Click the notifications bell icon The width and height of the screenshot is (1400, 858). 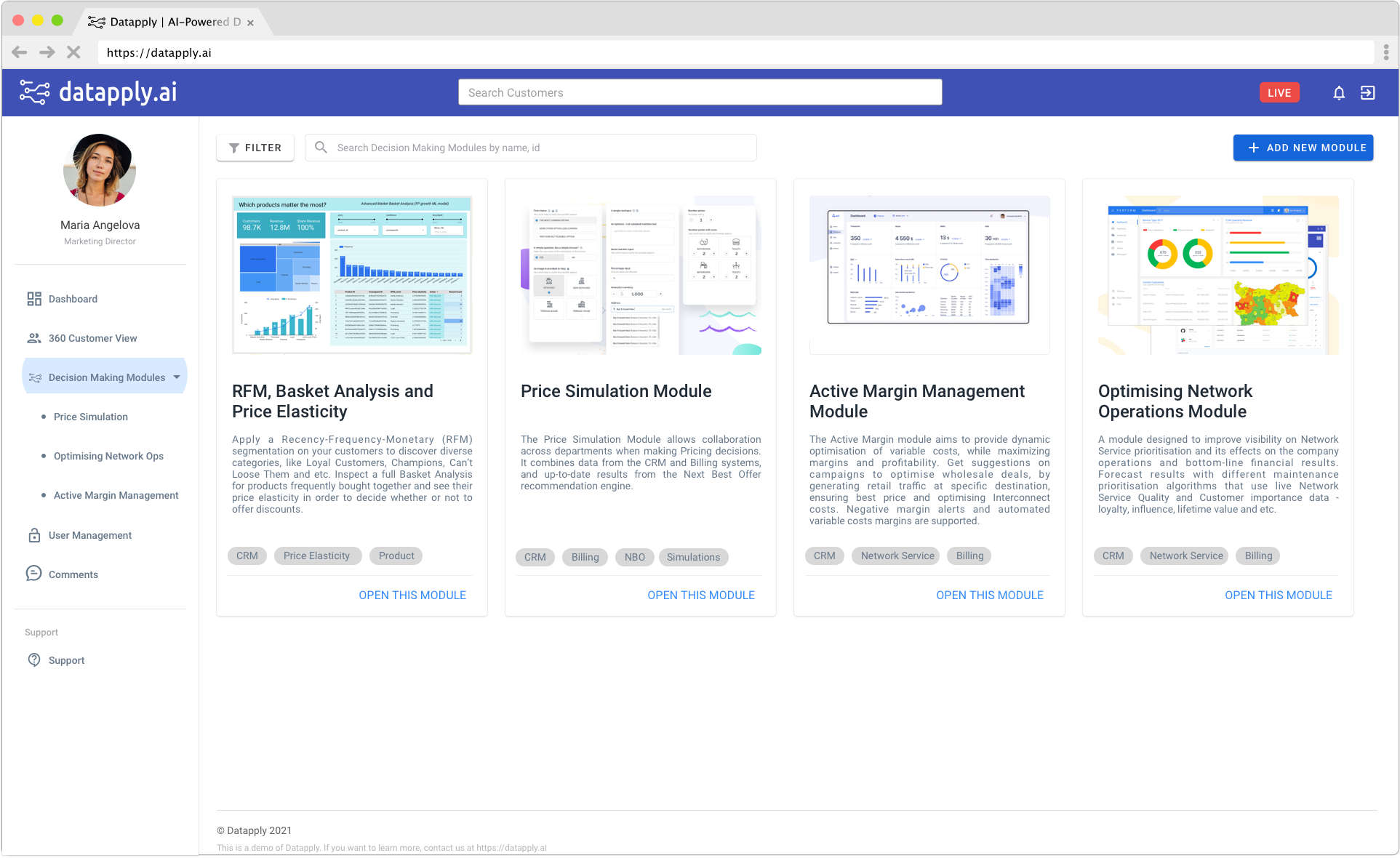[1338, 93]
